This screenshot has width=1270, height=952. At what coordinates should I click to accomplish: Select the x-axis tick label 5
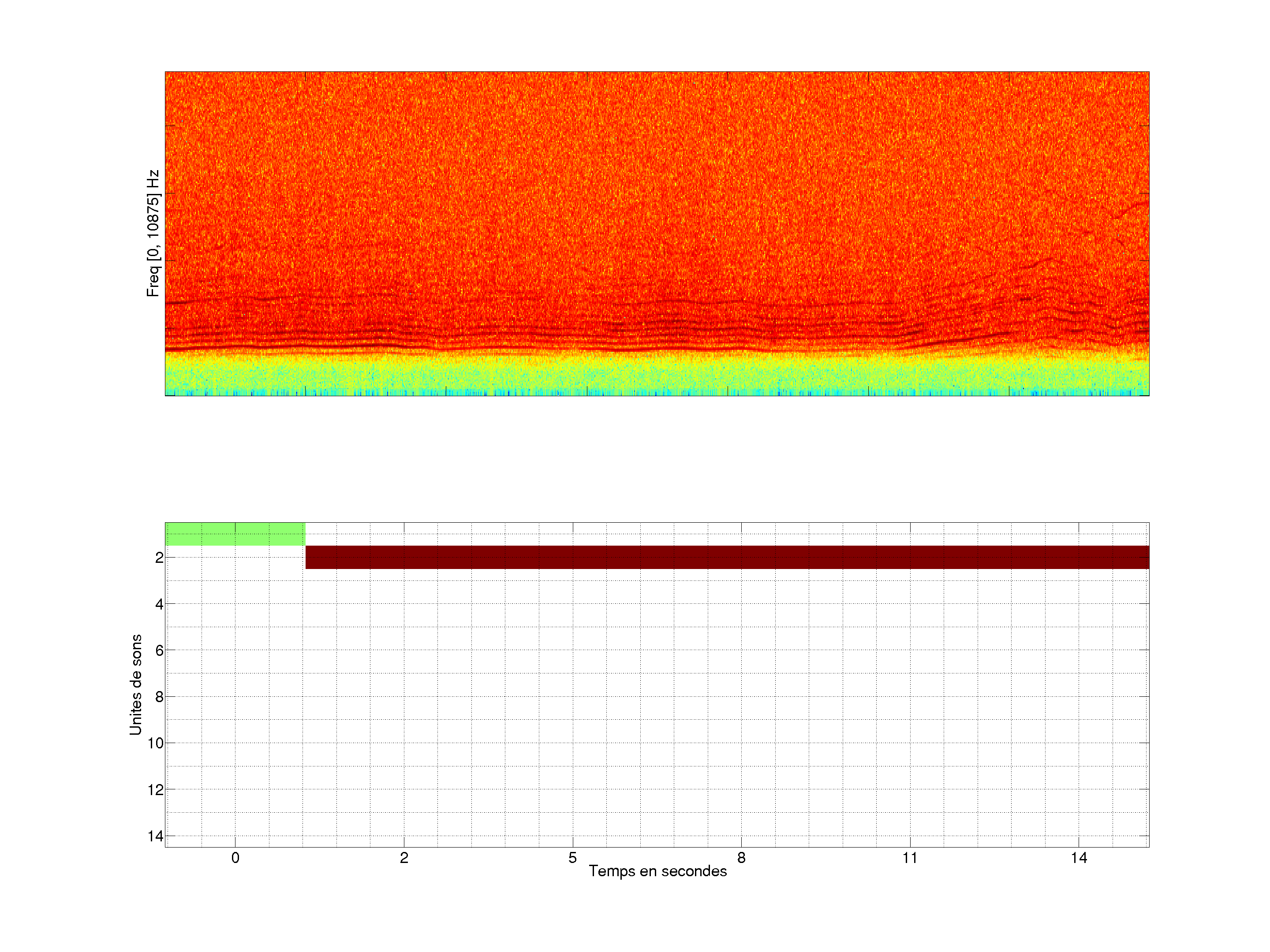tap(572, 858)
